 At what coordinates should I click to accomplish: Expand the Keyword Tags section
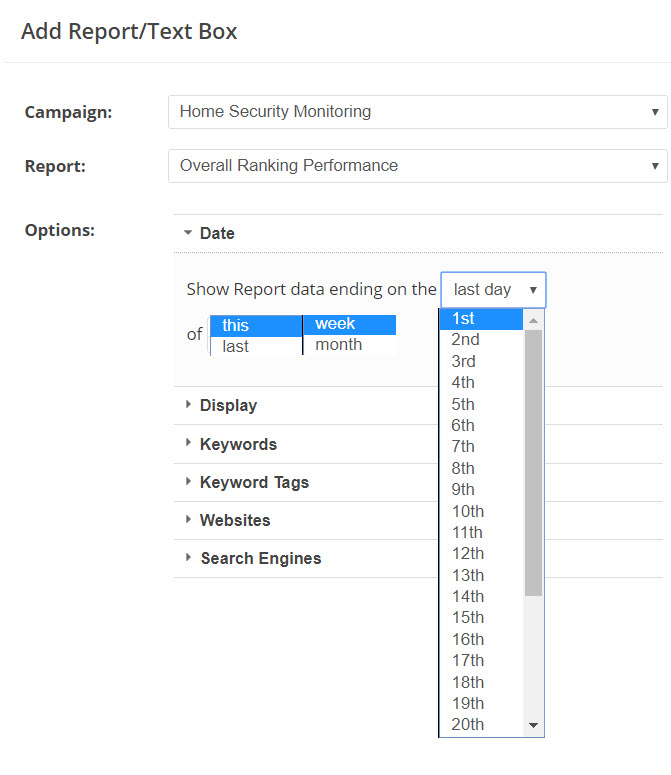(254, 482)
